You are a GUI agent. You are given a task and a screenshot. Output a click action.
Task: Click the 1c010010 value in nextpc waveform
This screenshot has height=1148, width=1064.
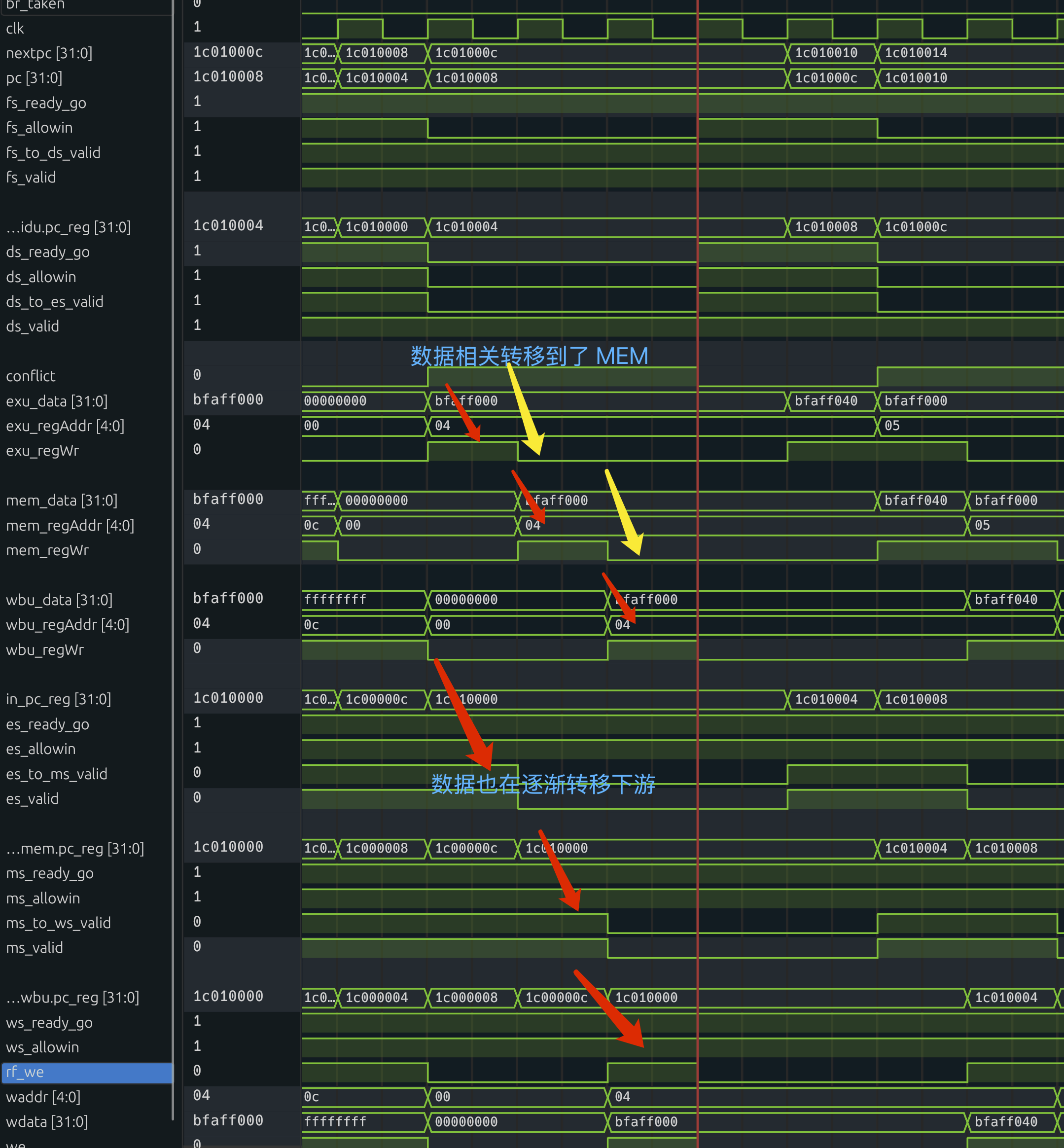click(x=826, y=53)
